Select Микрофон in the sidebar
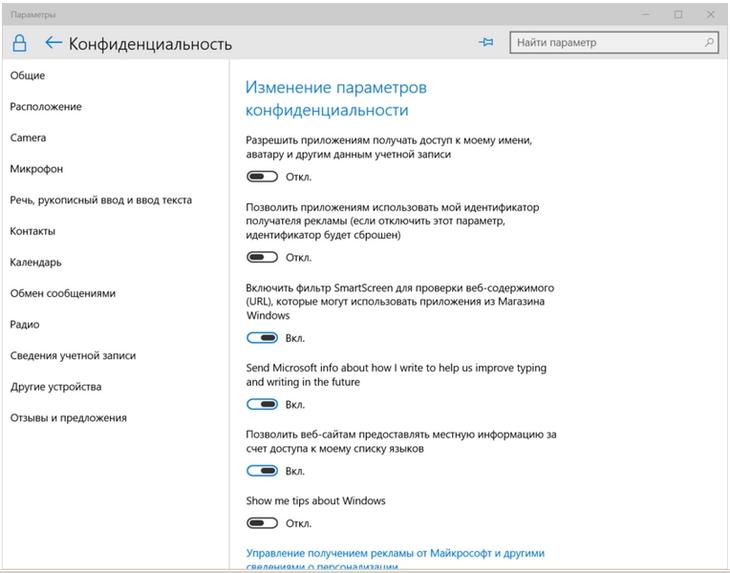 (36, 169)
